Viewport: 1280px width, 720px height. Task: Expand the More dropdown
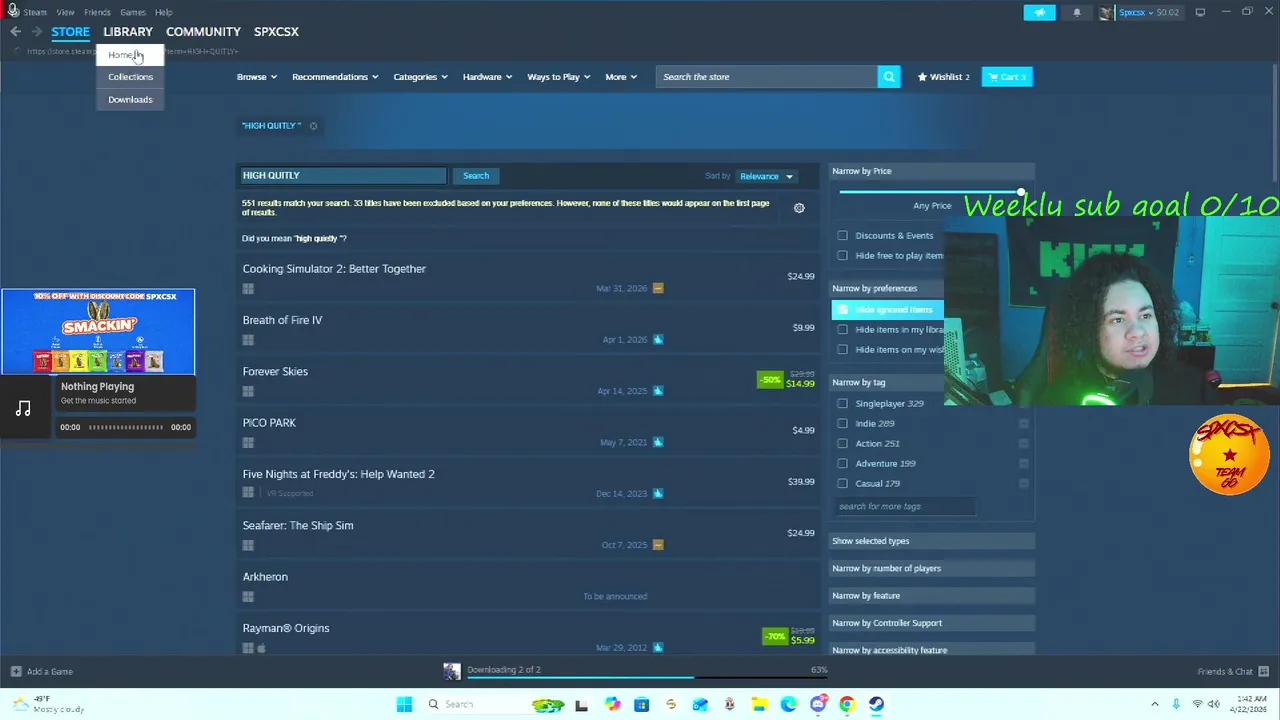coord(621,77)
